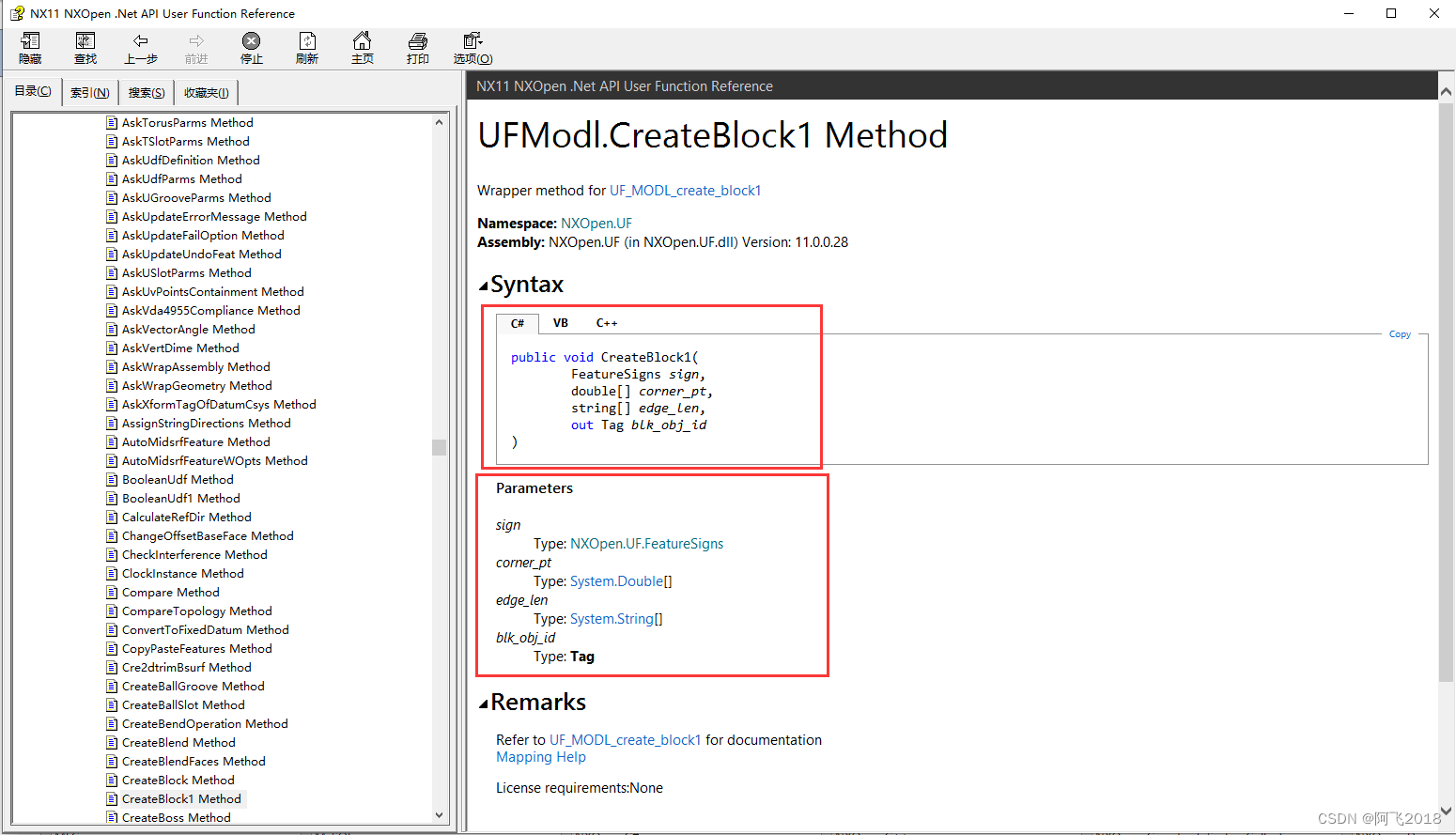1456x835 pixels.
Task: Open the NXOpen.UF.FeatureSigns type link
Action: pos(647,544)
